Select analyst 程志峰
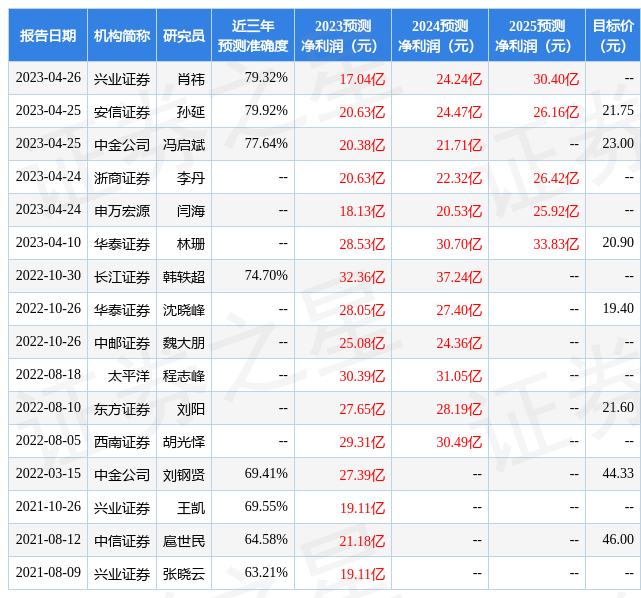The width and height of the screenshot is (641, 598). click(184, 376)
